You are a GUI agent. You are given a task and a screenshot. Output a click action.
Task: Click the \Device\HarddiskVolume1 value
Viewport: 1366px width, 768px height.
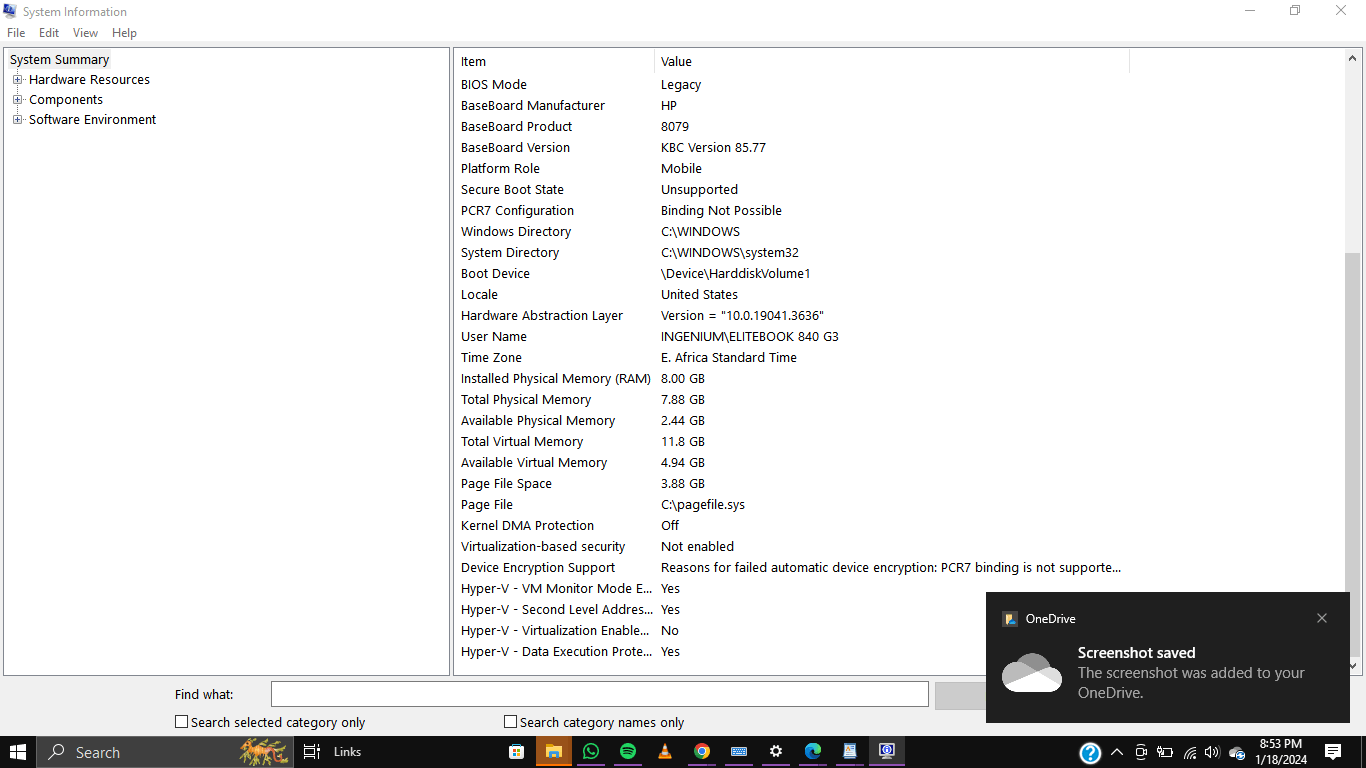coord(735,274)
